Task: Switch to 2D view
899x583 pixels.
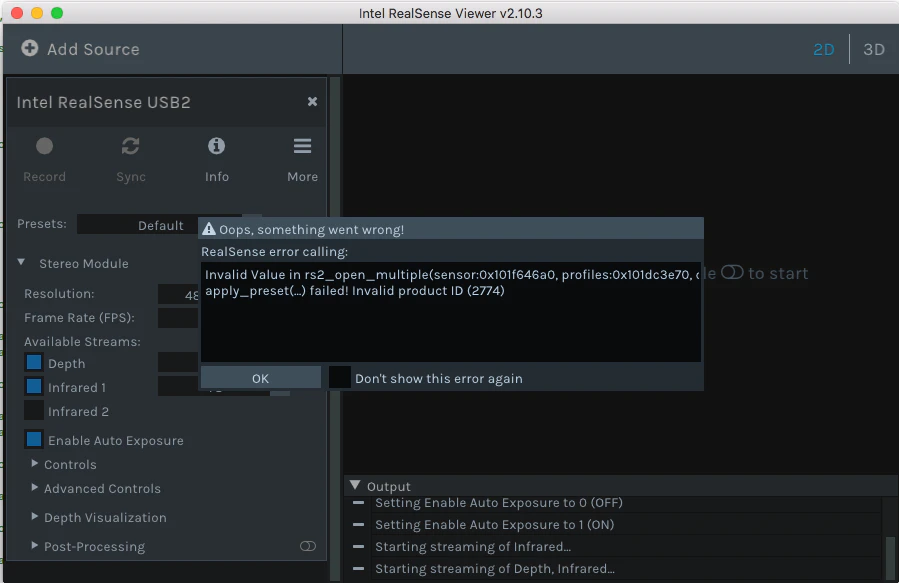Action: (824, 49)
